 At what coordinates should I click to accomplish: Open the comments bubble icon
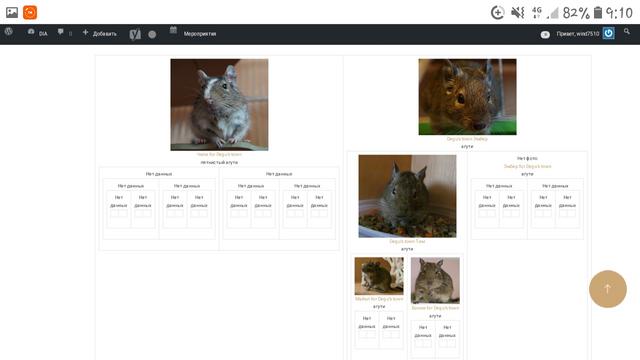(60, 32)
